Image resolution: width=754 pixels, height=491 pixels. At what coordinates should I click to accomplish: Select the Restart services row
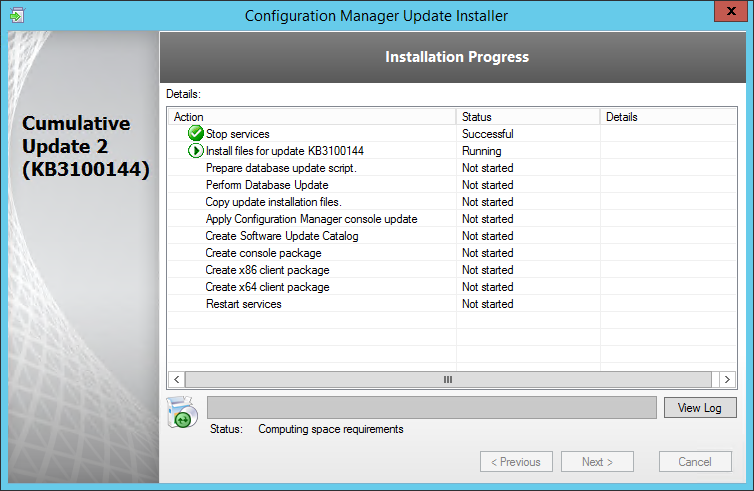pos(452,304)
